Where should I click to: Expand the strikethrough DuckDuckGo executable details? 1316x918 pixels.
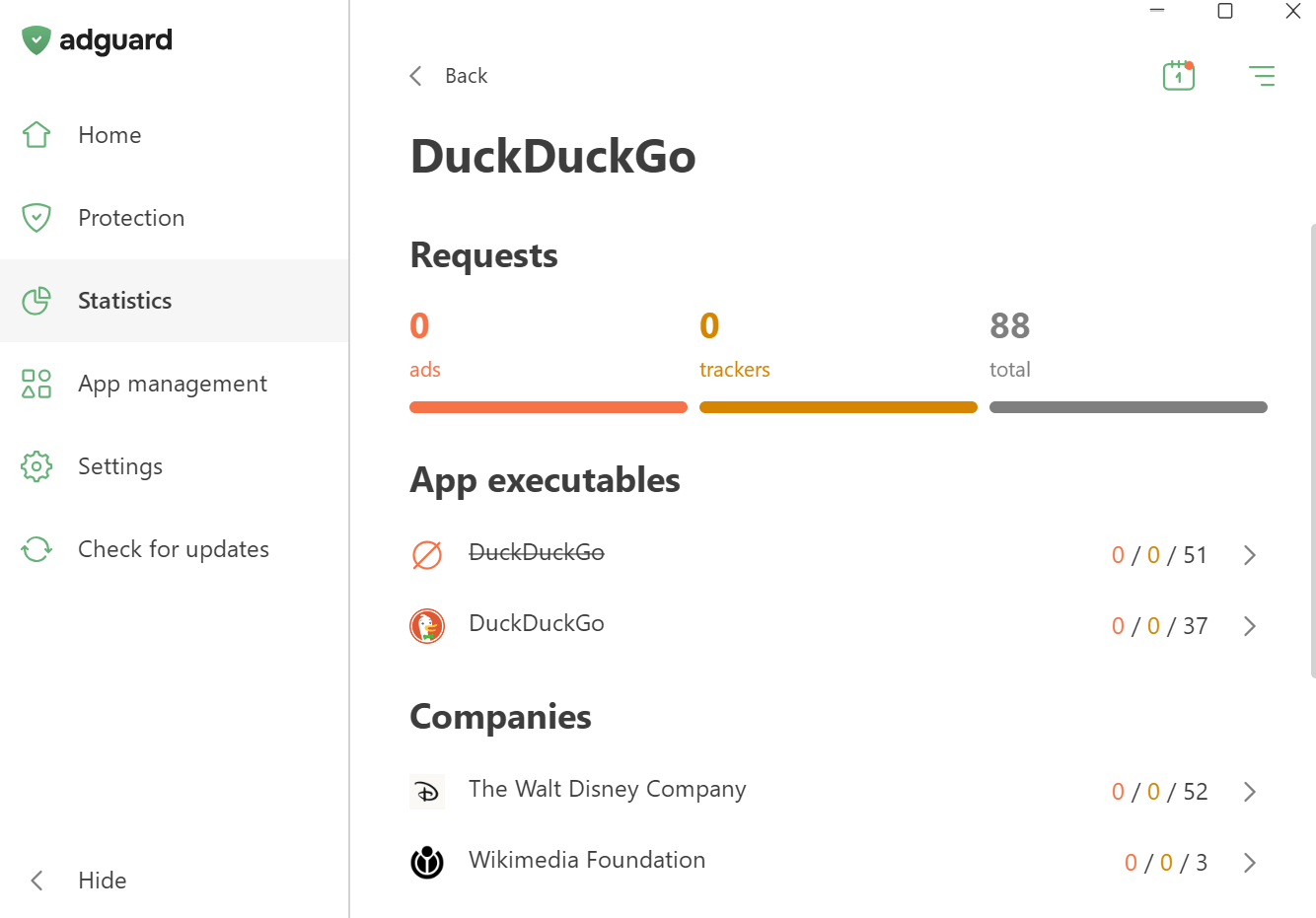(x=1249, y=555)
